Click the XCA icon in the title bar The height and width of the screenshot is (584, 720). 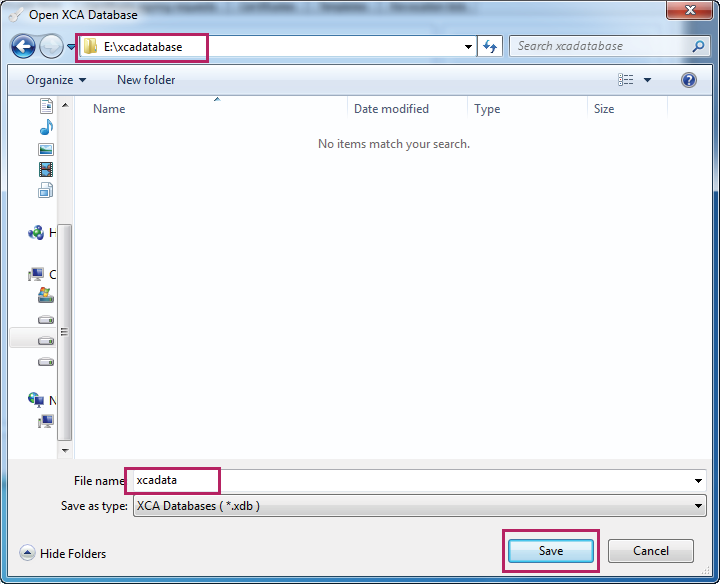pyautogui.click(x=16, y=14)
